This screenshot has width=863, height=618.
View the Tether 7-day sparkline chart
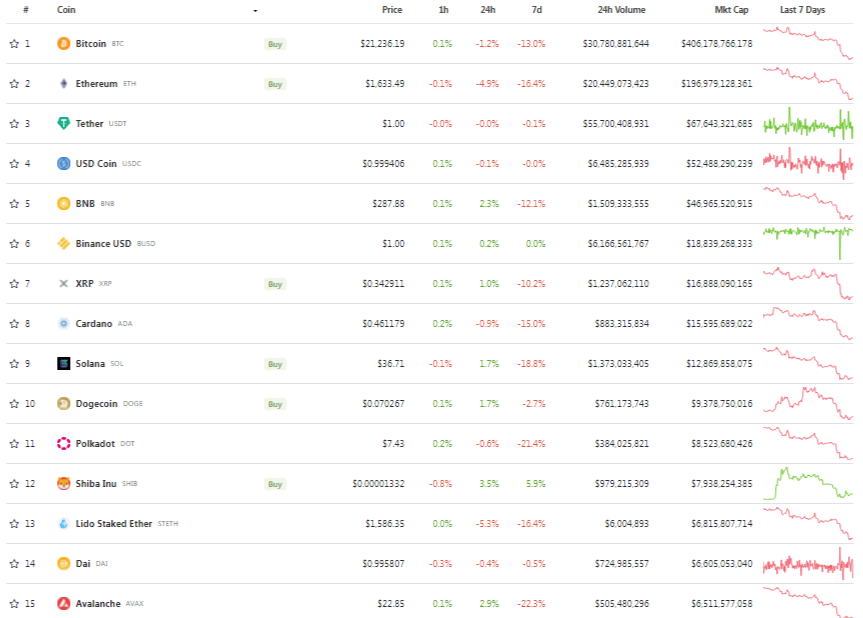(808, 123)
